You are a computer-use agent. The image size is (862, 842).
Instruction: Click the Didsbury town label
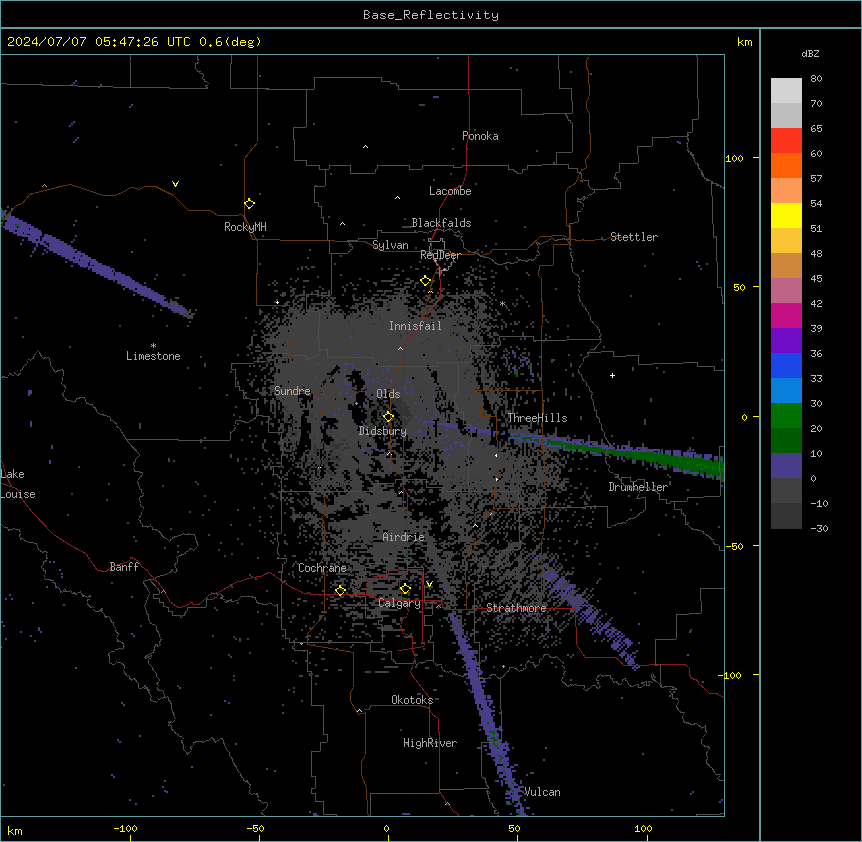click(x=383, y=431)
